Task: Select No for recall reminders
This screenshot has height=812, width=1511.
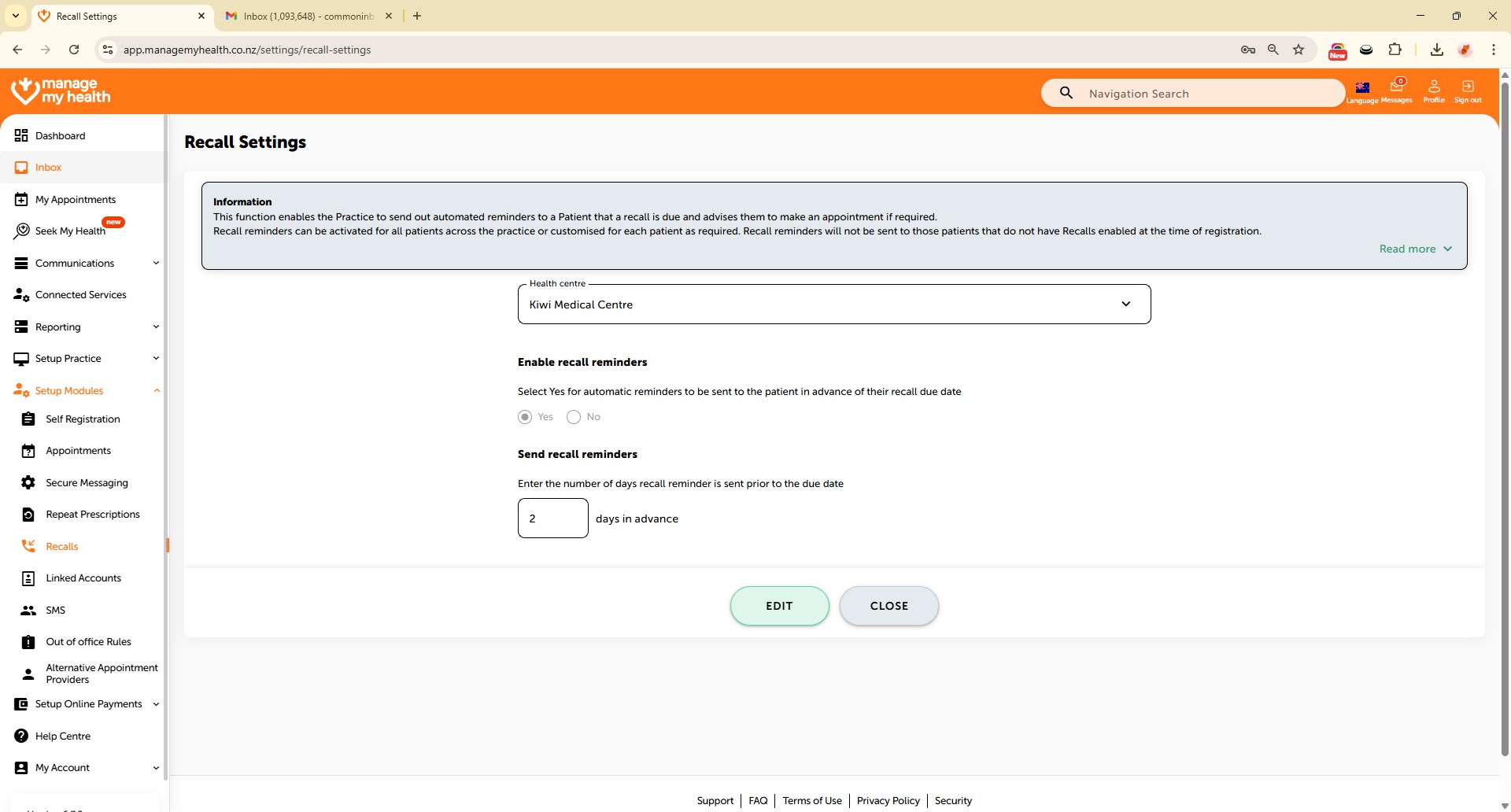Action: (x=574, y=417)
